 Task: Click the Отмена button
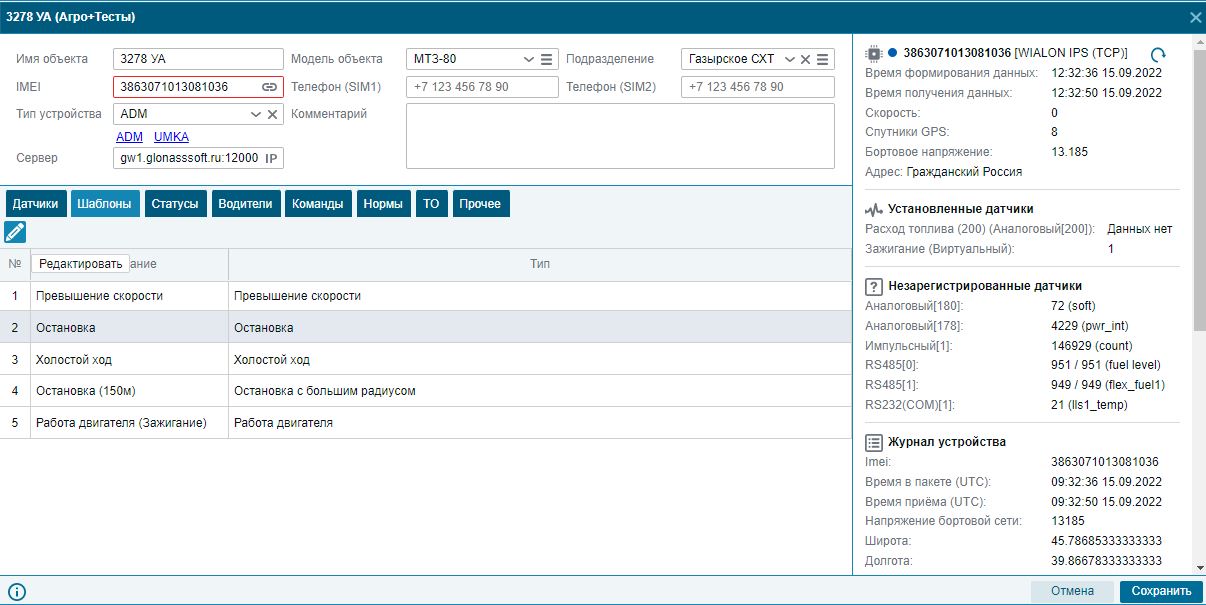tap(1072, 591)
